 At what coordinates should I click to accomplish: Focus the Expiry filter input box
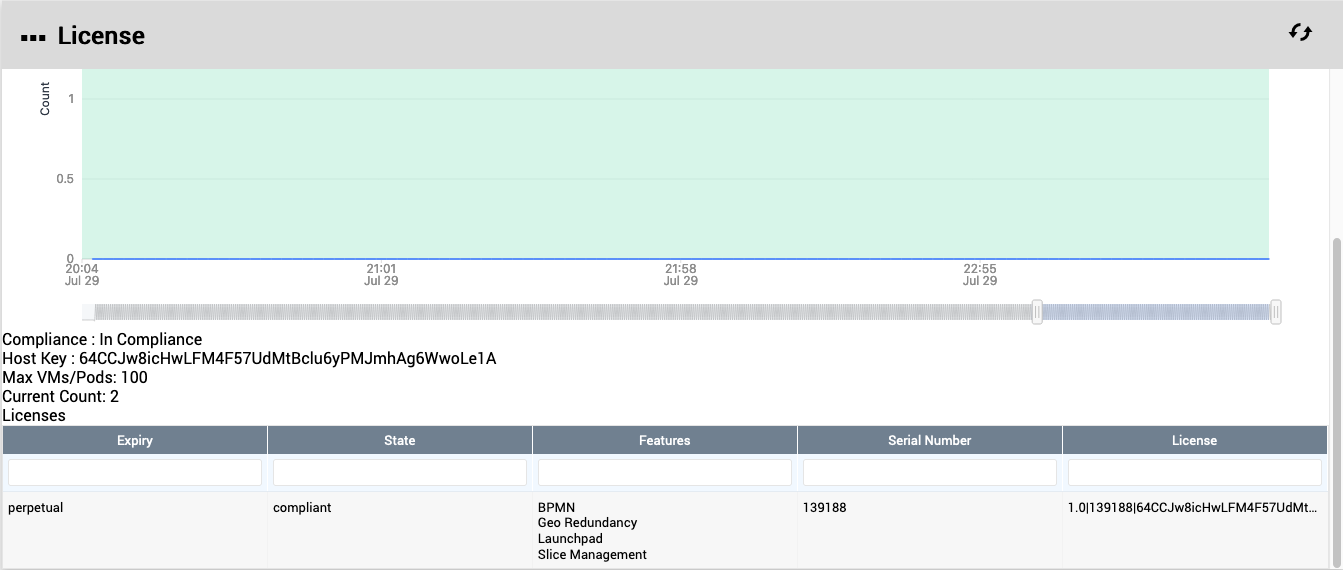[x=135, y=472]
